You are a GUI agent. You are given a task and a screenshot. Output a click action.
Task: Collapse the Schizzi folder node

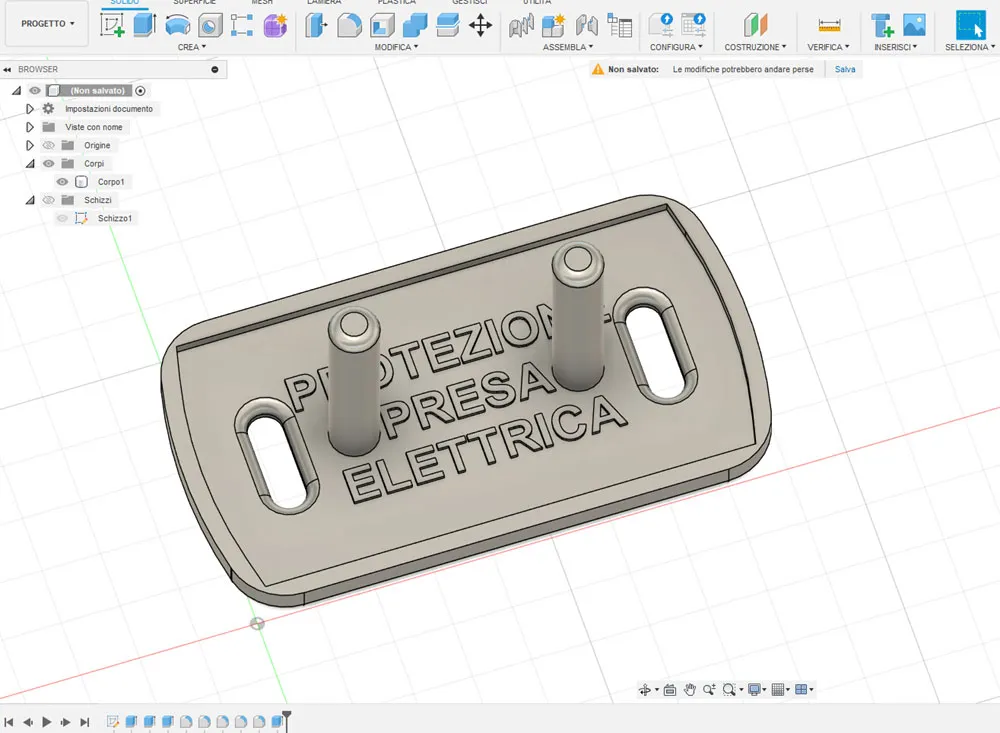tap(30, 200)
